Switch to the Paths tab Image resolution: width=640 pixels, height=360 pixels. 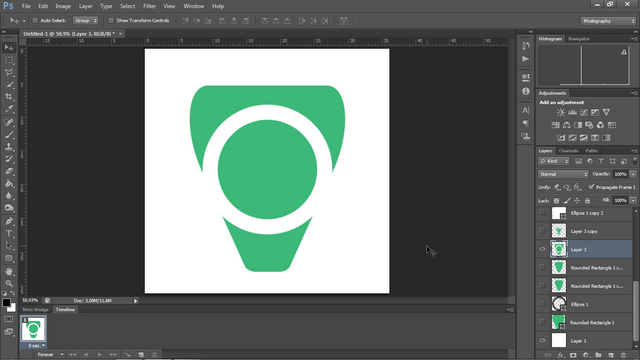(x=591, y=151)
